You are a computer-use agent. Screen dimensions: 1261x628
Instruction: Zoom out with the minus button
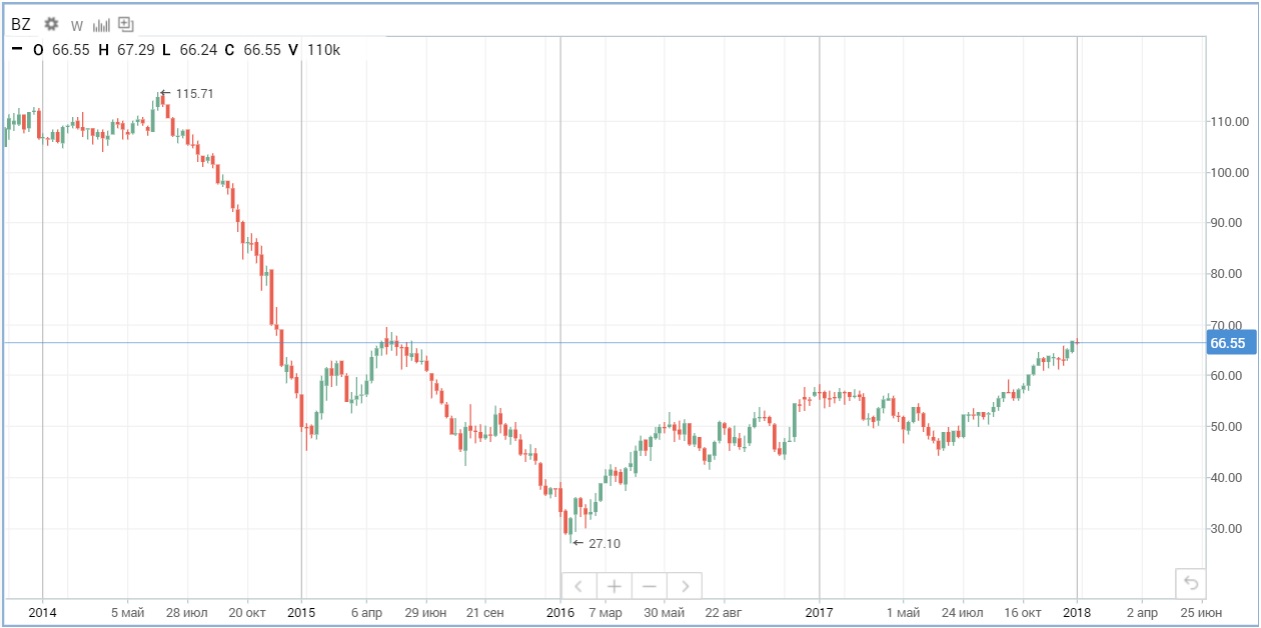(x=649, y=586)
